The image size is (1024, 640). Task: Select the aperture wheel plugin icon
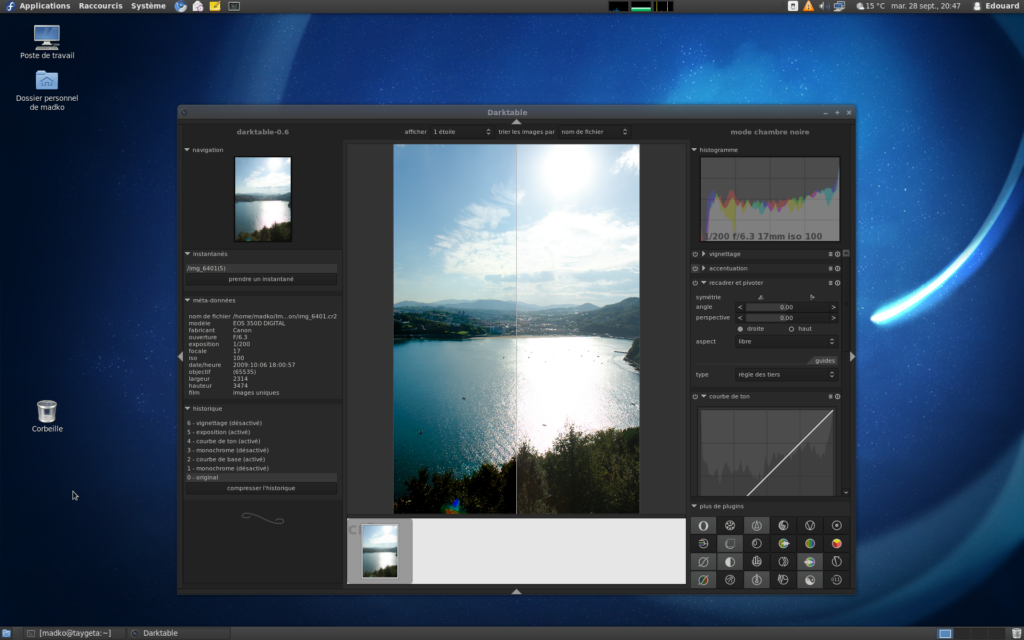pyautogui.click(x=730, y=525)
